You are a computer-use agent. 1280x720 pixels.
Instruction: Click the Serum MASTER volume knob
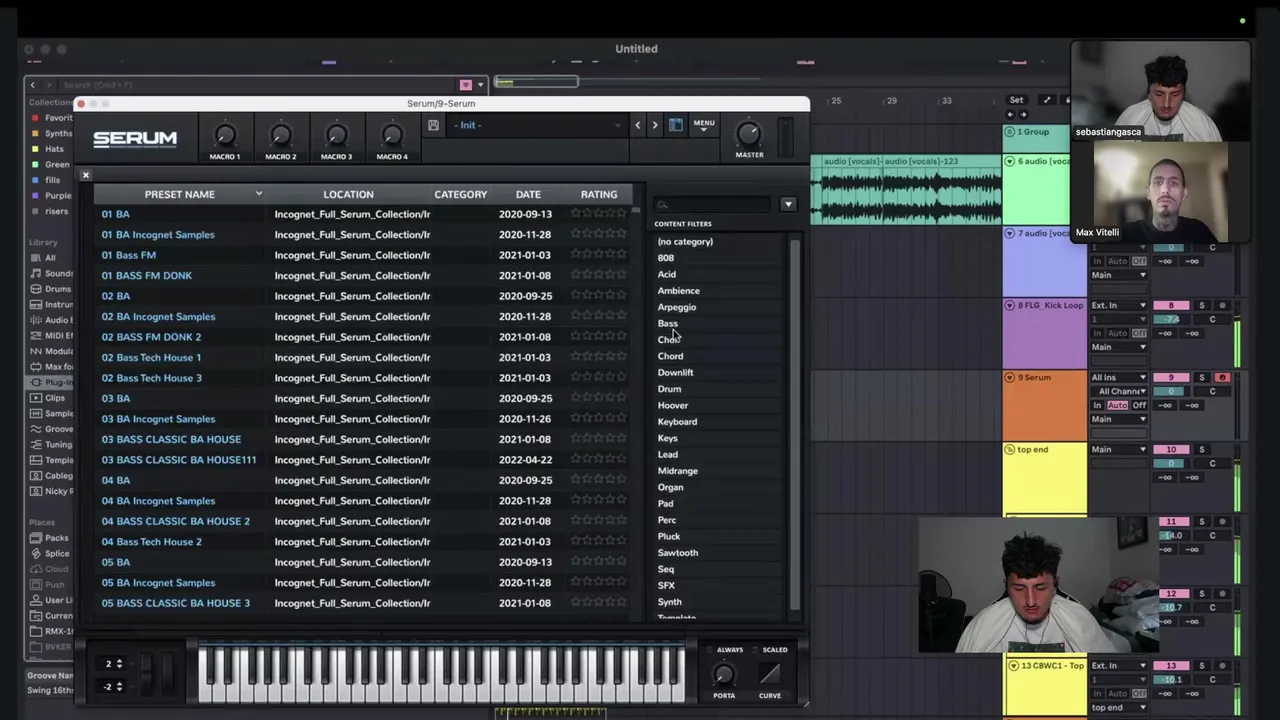[749, 134]
